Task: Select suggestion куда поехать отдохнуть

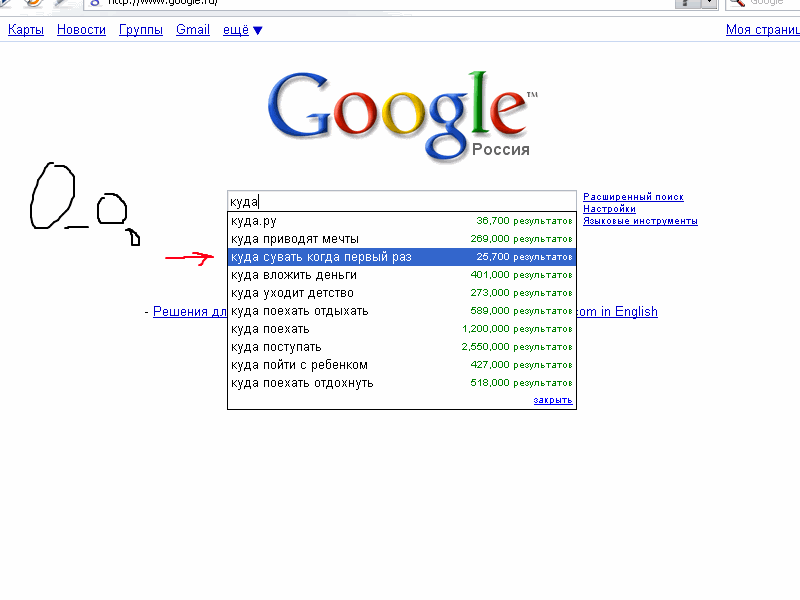Action: (402, 383)
